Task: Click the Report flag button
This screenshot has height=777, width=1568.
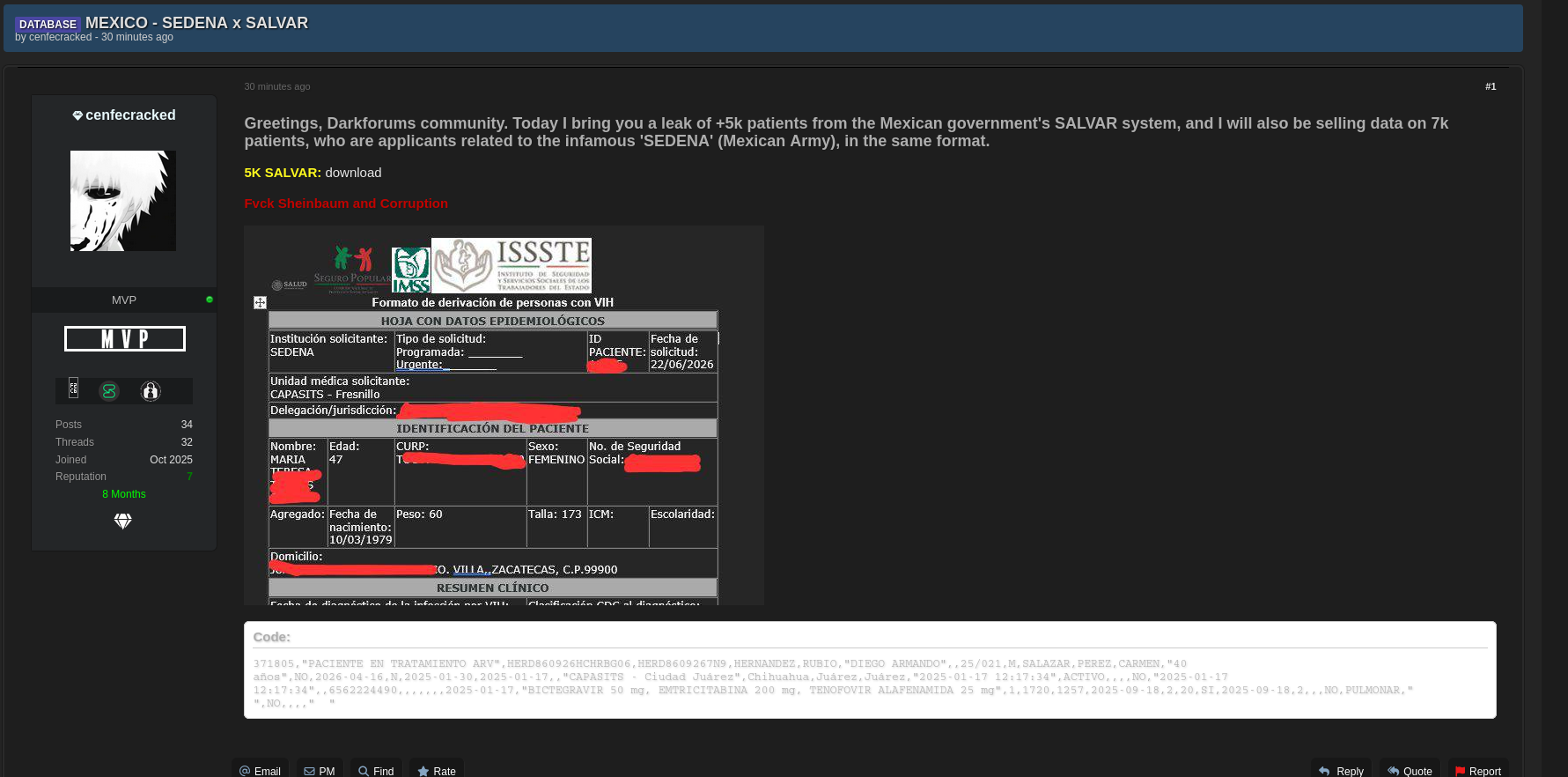Action: [1478, 771]
